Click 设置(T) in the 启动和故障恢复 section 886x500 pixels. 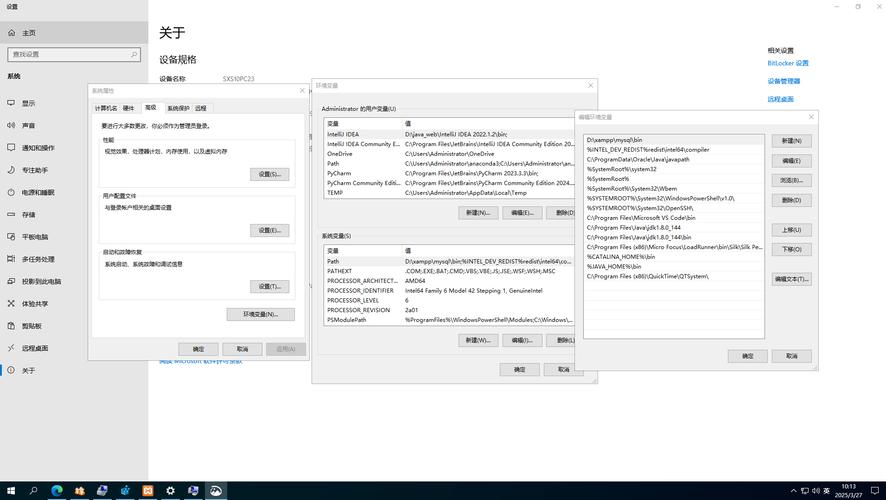pos(270,286)
